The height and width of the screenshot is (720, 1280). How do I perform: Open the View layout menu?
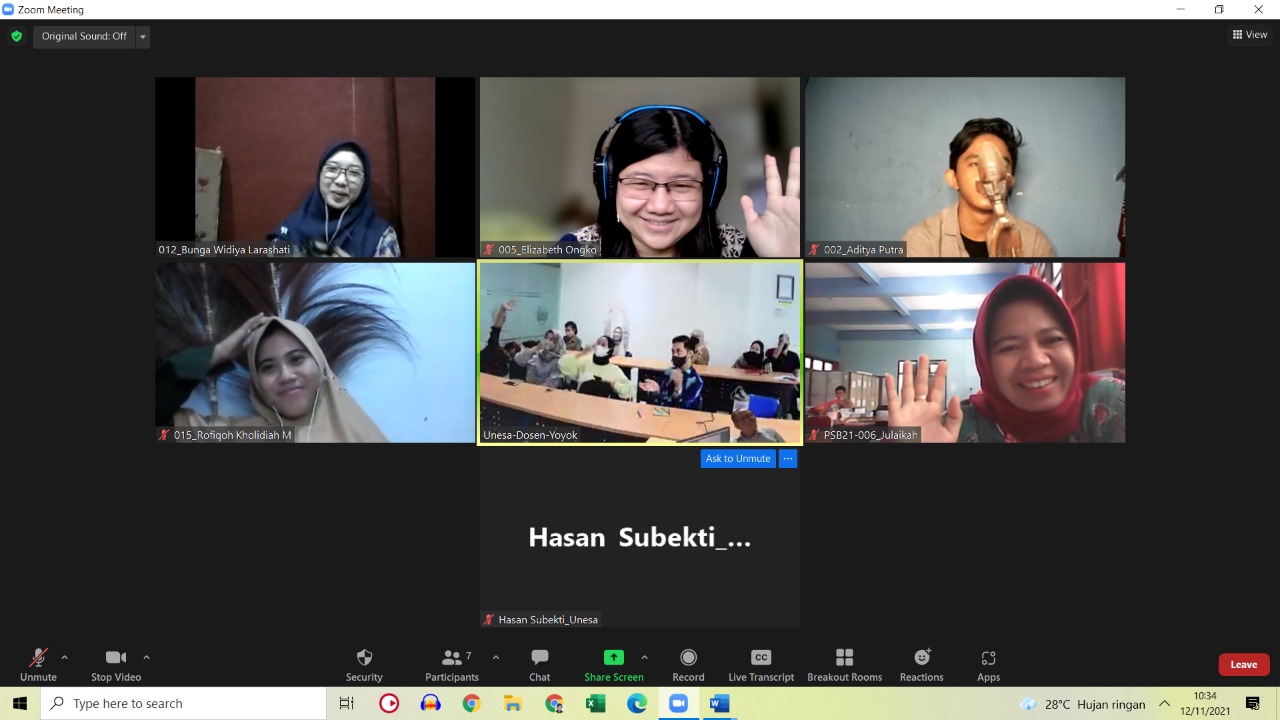coord(1250,35)
